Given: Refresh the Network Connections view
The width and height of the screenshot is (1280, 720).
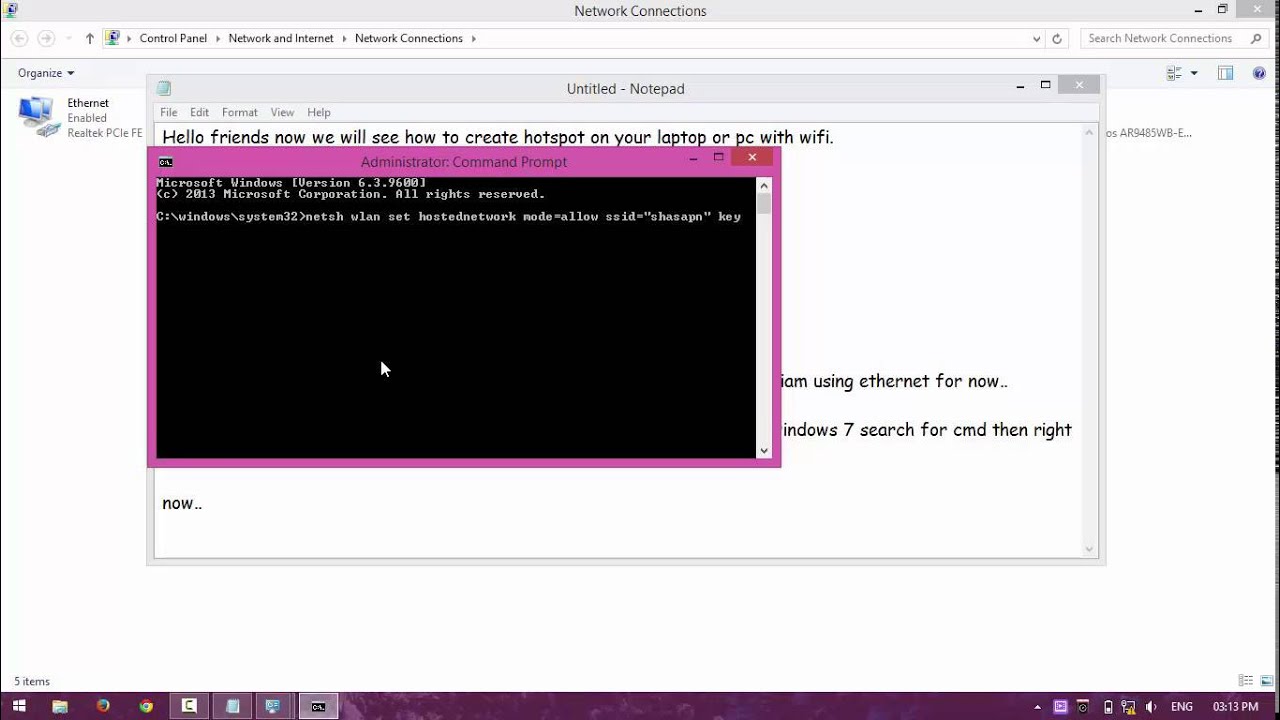Looking at the screenshot, I should [x=1057, y=39].
